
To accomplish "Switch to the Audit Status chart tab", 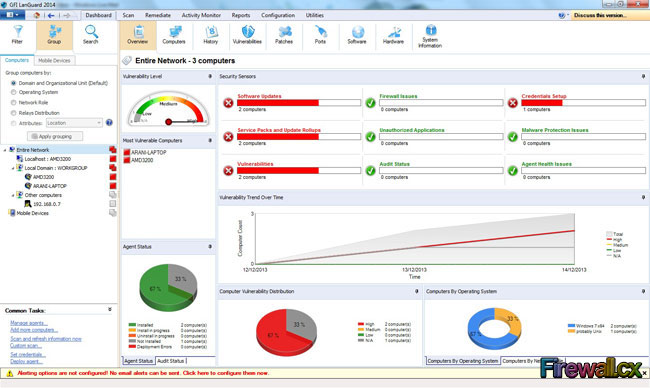I will click(x=170, y=361).
